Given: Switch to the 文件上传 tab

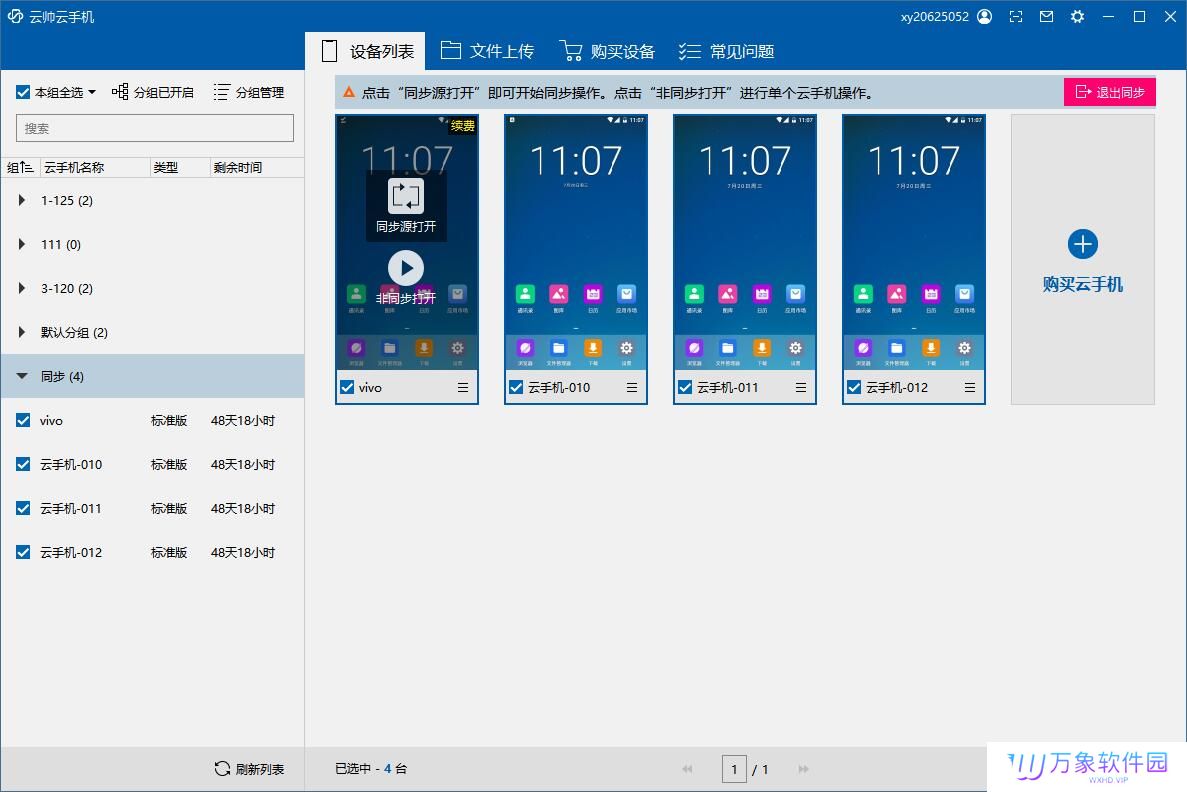Looking at the screenshot, I should (x=487, y=51).
